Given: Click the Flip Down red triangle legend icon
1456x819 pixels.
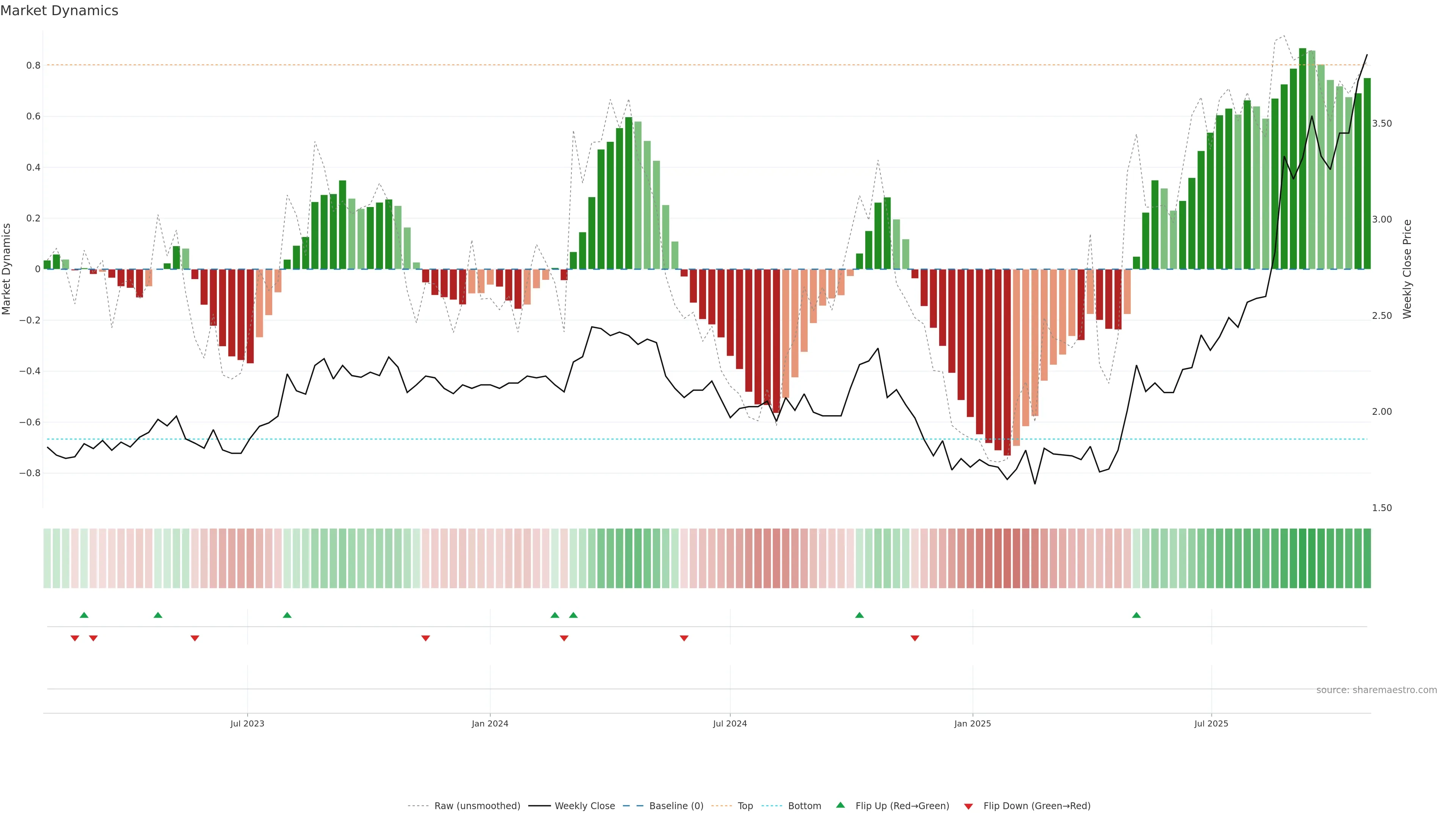Looking at the screenshot, I should [x=968, y=806].
